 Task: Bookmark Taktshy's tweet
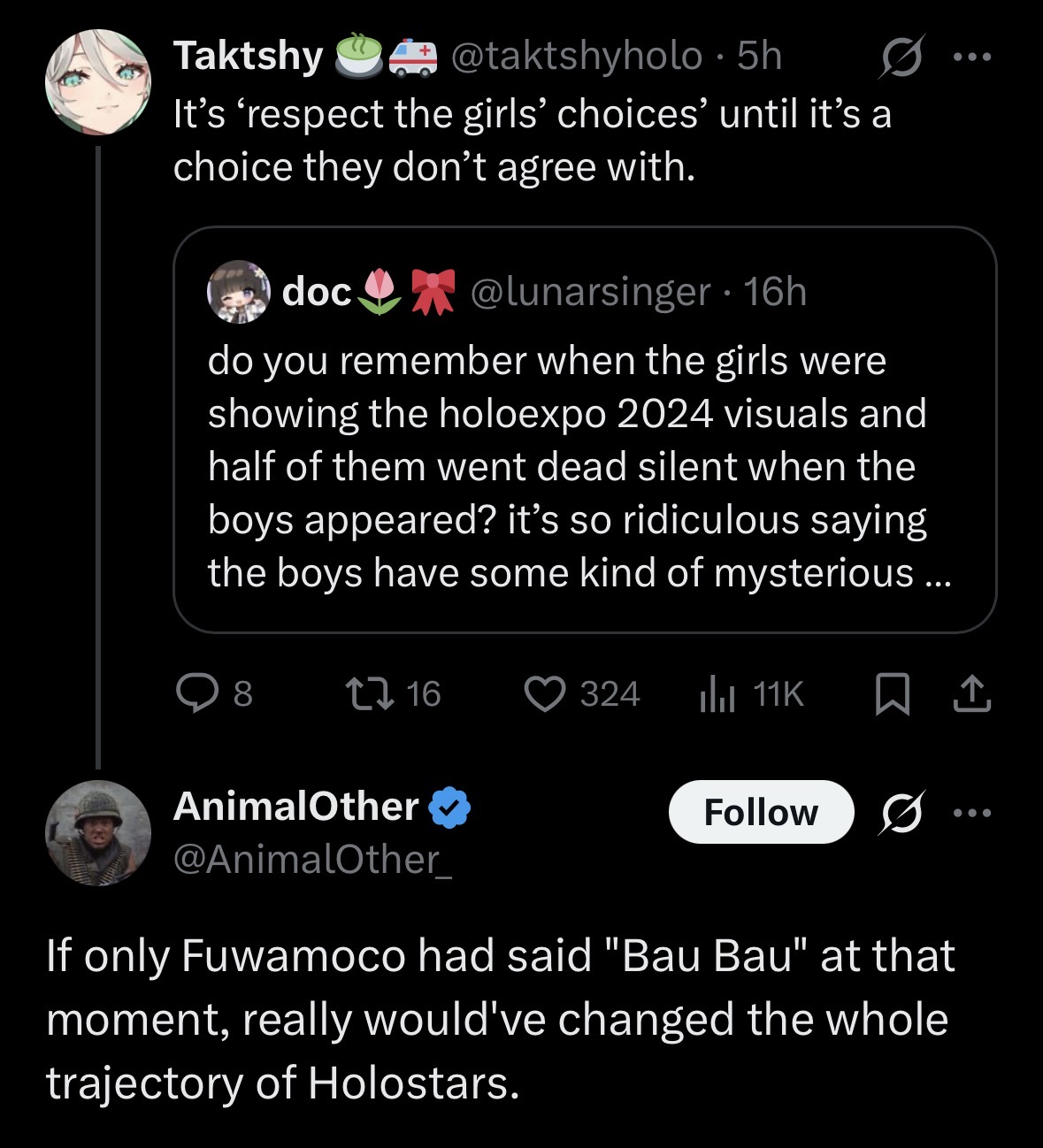tap(892, 694)
